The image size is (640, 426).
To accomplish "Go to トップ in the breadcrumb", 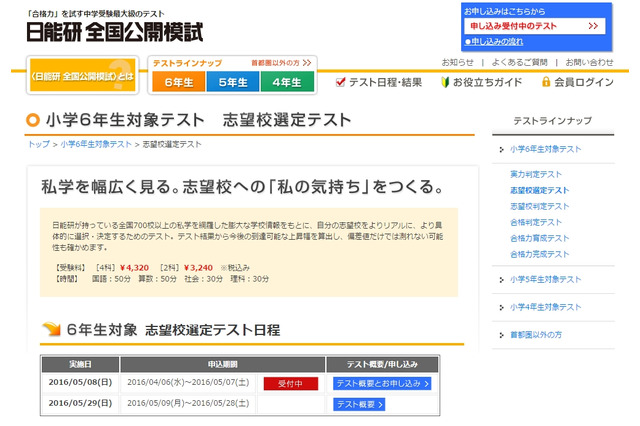I will click(39, 144).
